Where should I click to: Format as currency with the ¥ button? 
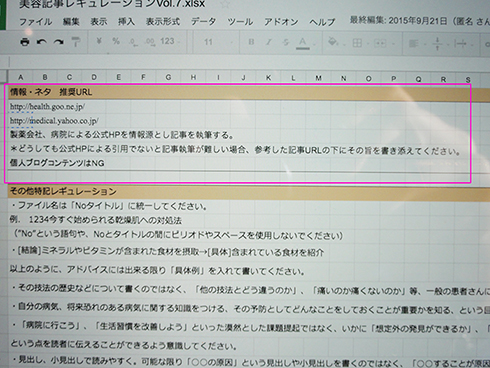[x=99, y=41]
